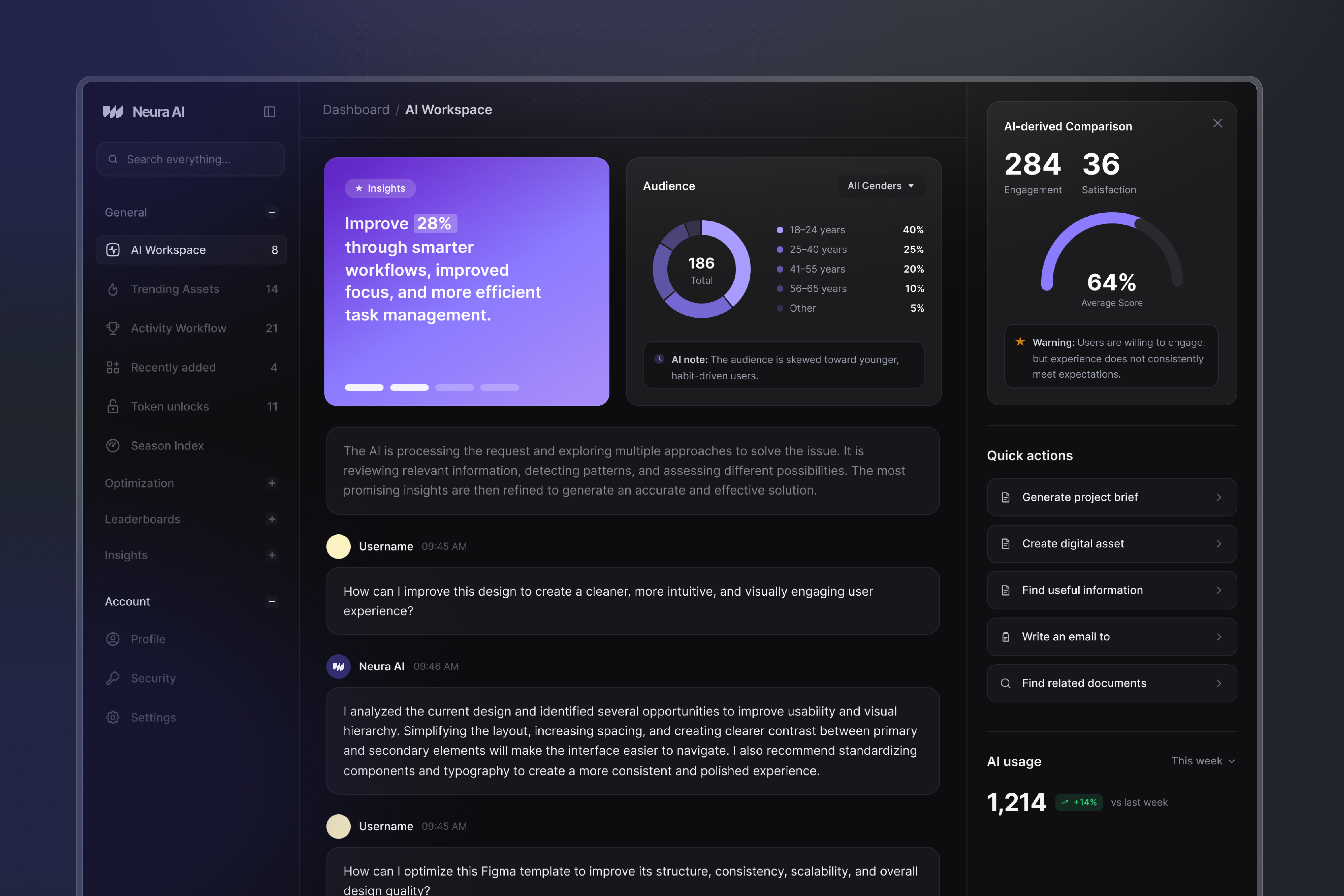Click Write an email to quick action
The height and width of the screenshot is (896, 1344).
(1111, 637)
